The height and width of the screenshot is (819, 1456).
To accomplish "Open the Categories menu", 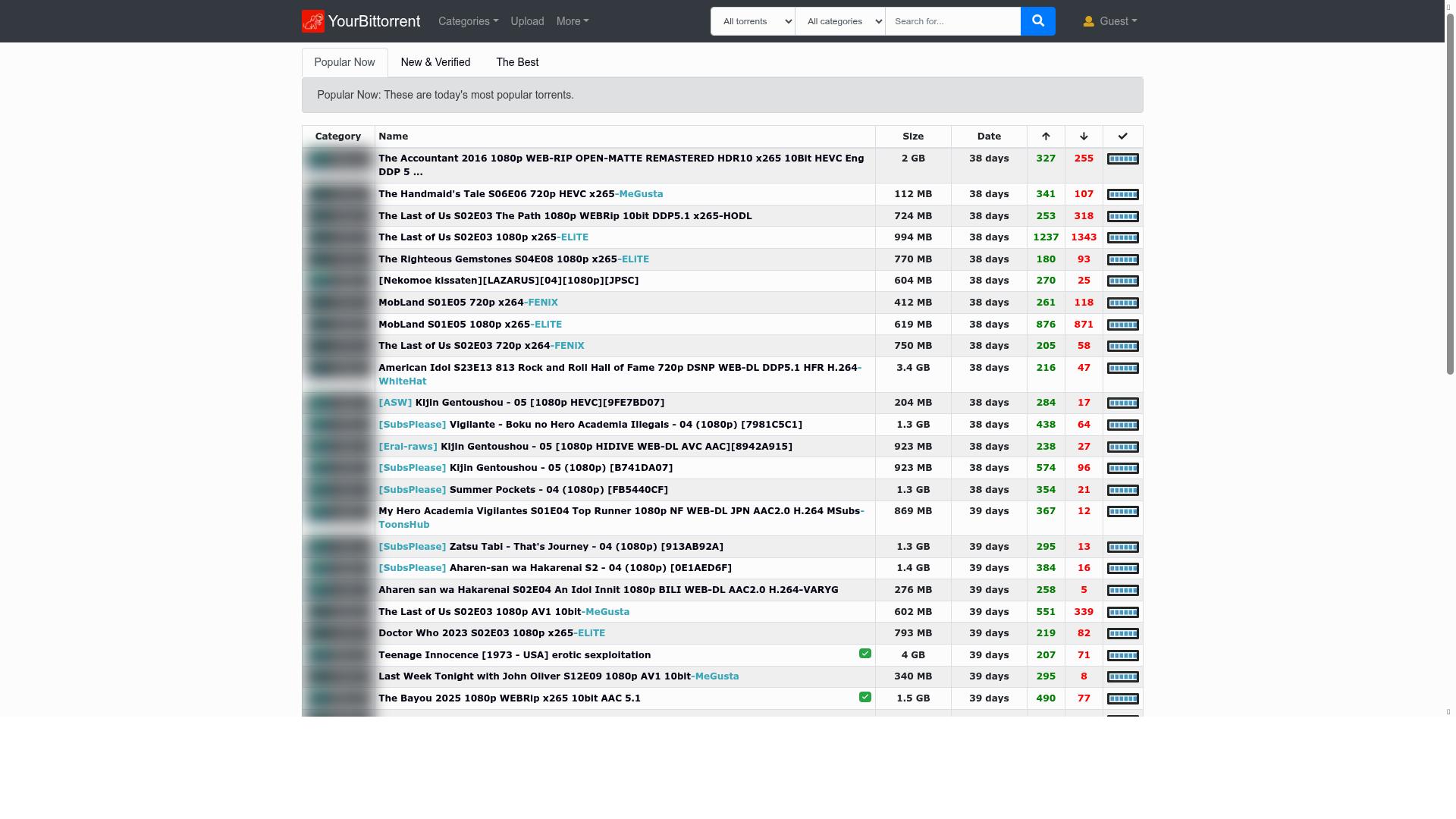I will pyautogui.click(x=467, y=20).
